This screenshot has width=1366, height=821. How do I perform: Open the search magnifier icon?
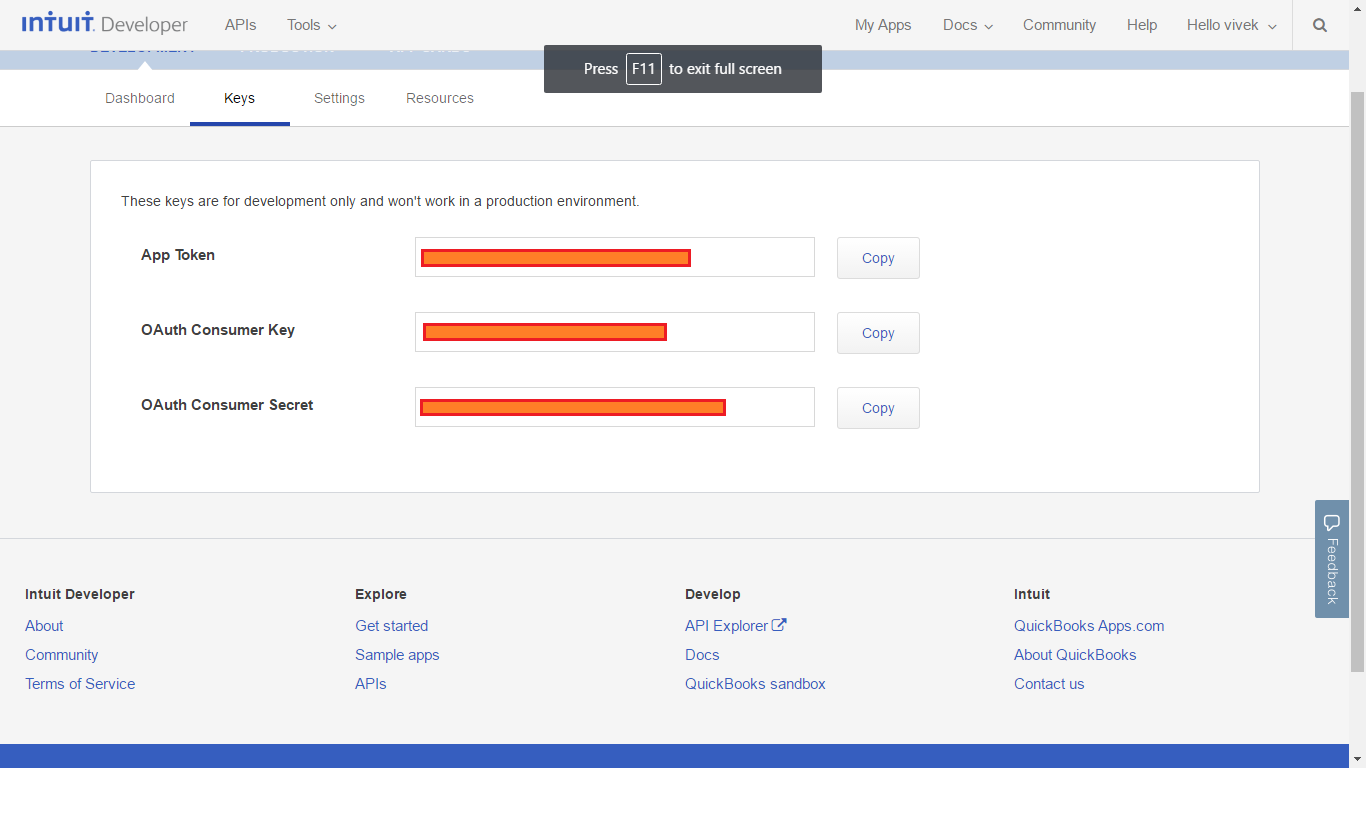coord(1320,25)
